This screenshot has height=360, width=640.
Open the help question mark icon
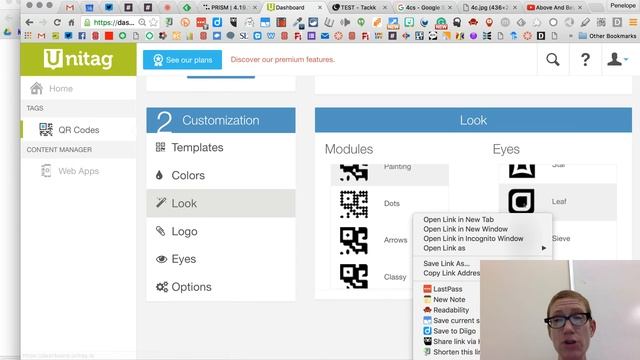pyautogui.click(x=585, y=60)
